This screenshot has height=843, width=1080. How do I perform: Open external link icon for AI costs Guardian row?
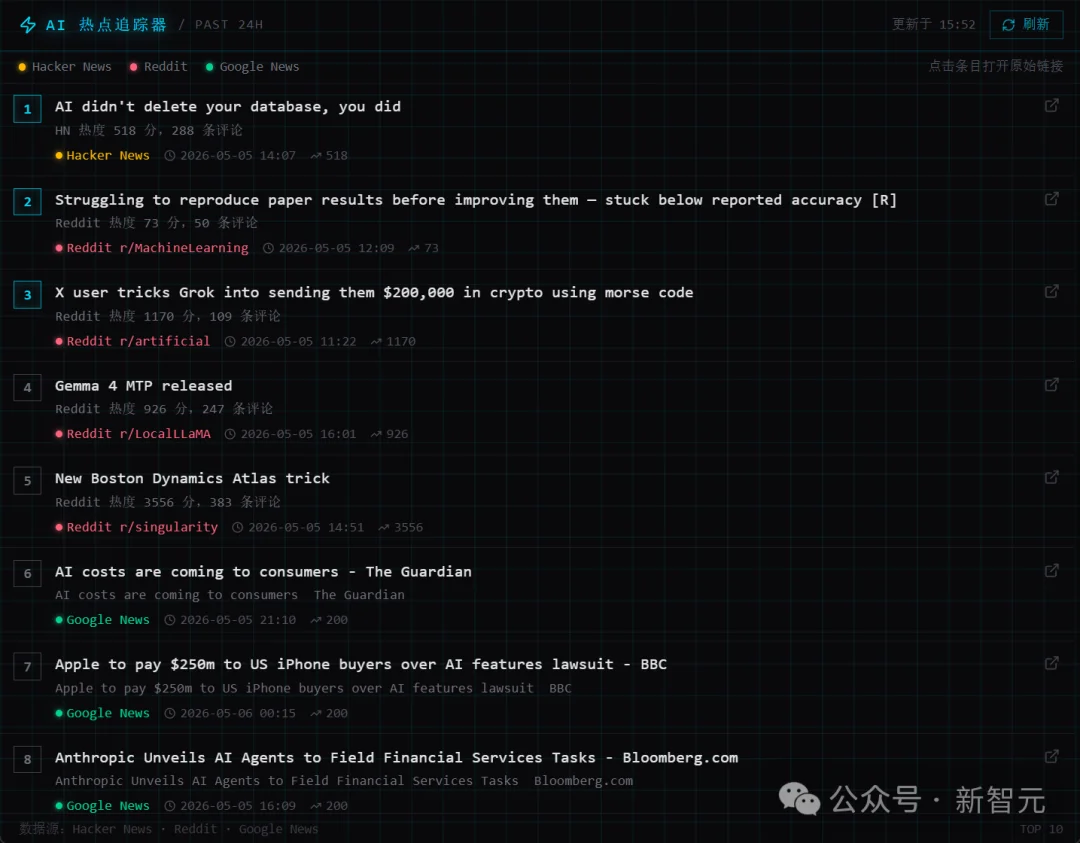(x=1051, y=570)
